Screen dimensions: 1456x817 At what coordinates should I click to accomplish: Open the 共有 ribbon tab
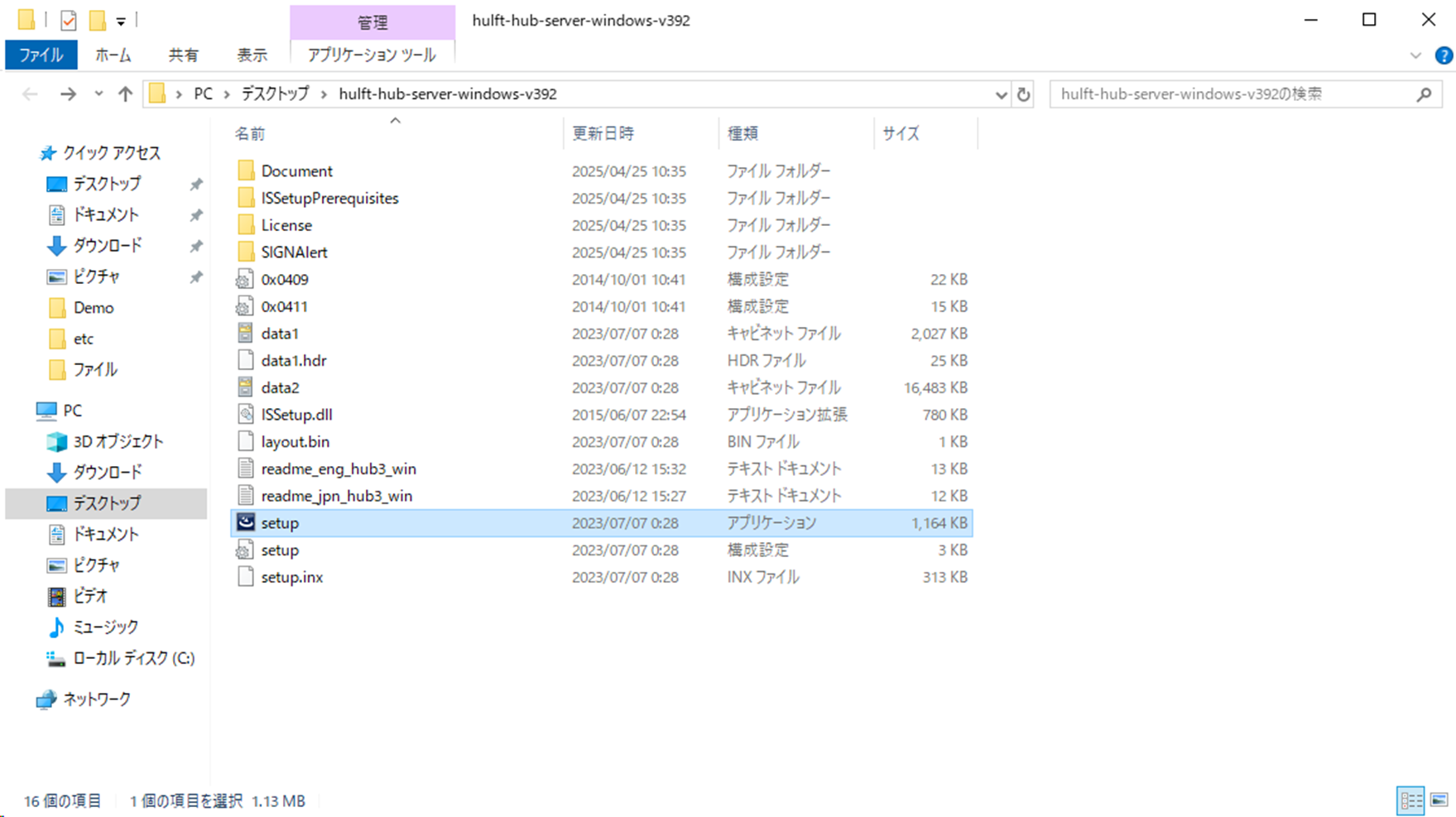183,55
